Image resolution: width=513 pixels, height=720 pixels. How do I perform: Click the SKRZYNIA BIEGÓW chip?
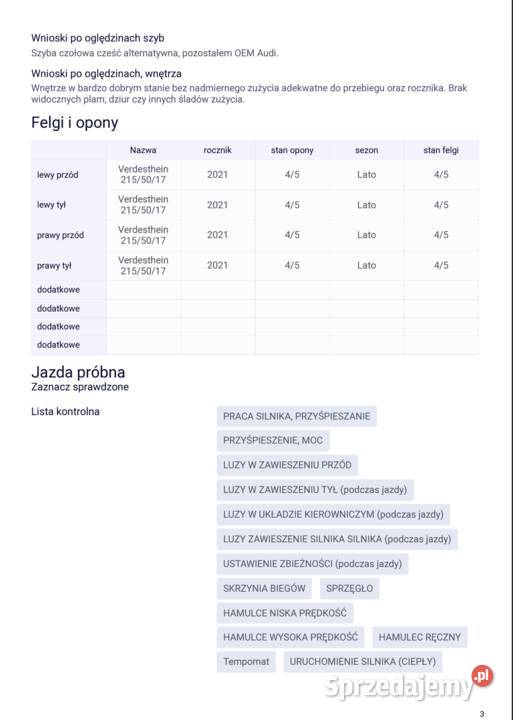tap(264, 589)
